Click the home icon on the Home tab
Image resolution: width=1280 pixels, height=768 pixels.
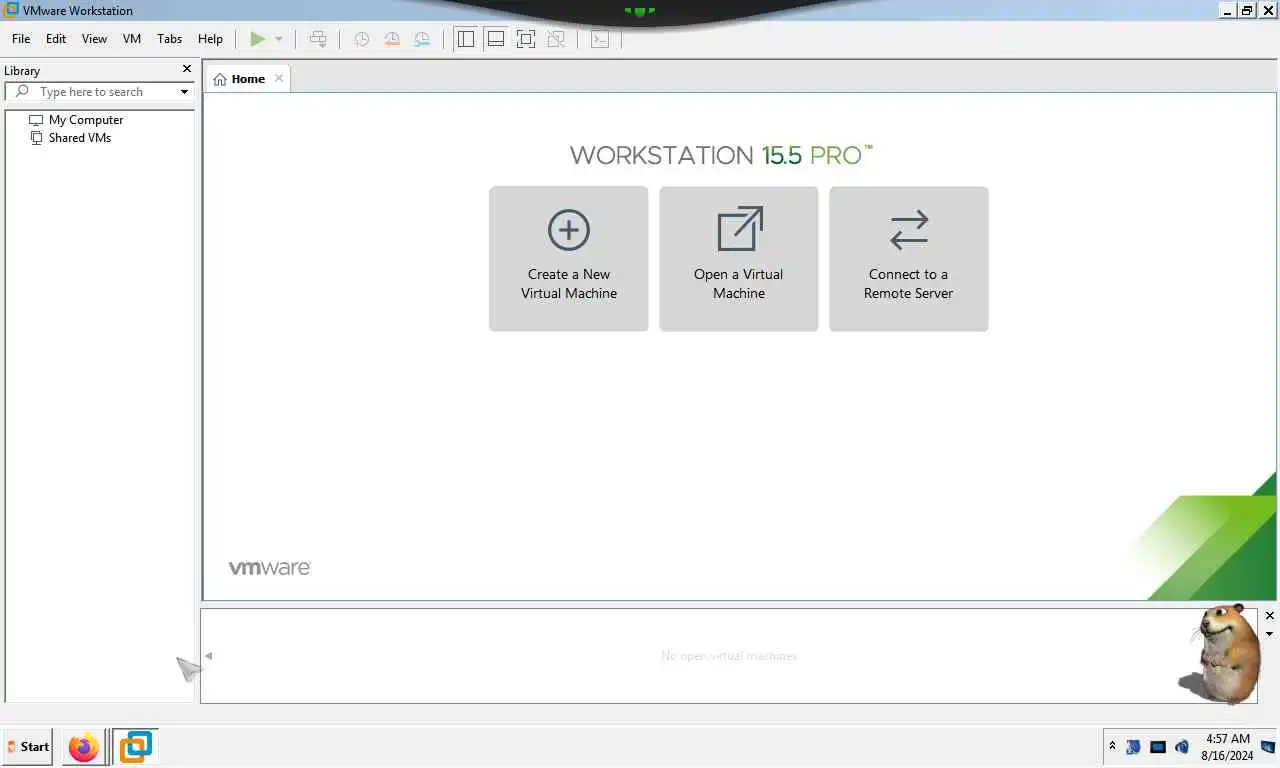coord(220,79)
